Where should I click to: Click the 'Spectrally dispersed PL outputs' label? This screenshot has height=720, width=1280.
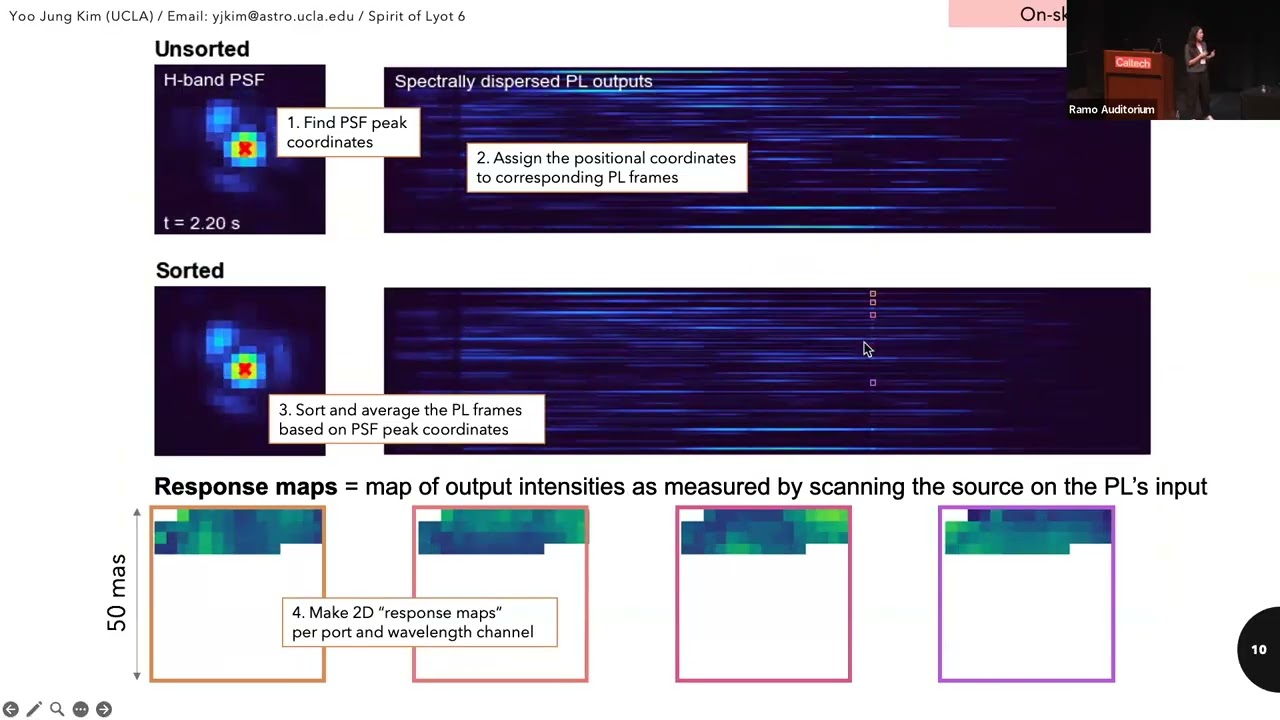[x=523, y=82]
